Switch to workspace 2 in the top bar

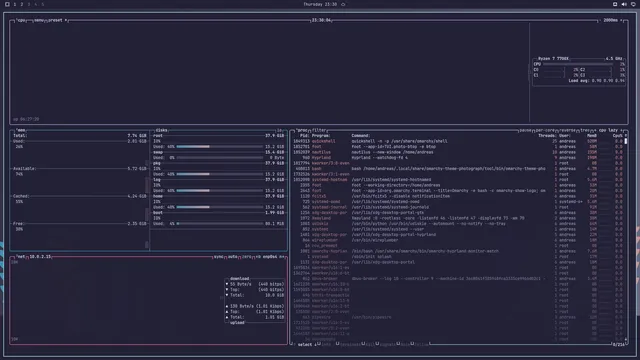tap(22, 4)
